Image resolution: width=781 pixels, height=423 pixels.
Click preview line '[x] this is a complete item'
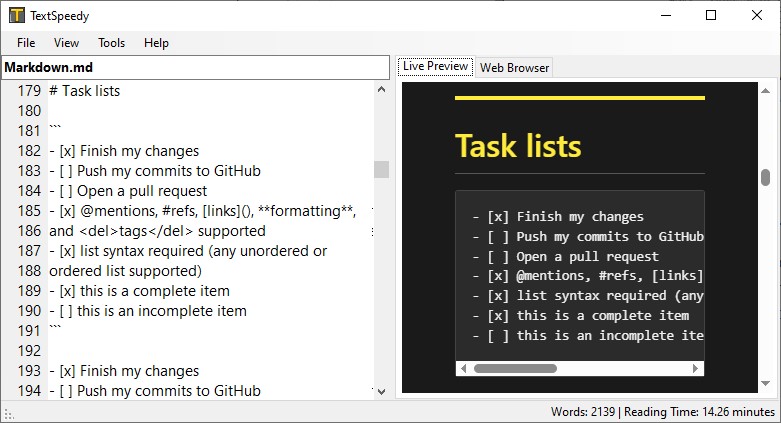(581, 315)
